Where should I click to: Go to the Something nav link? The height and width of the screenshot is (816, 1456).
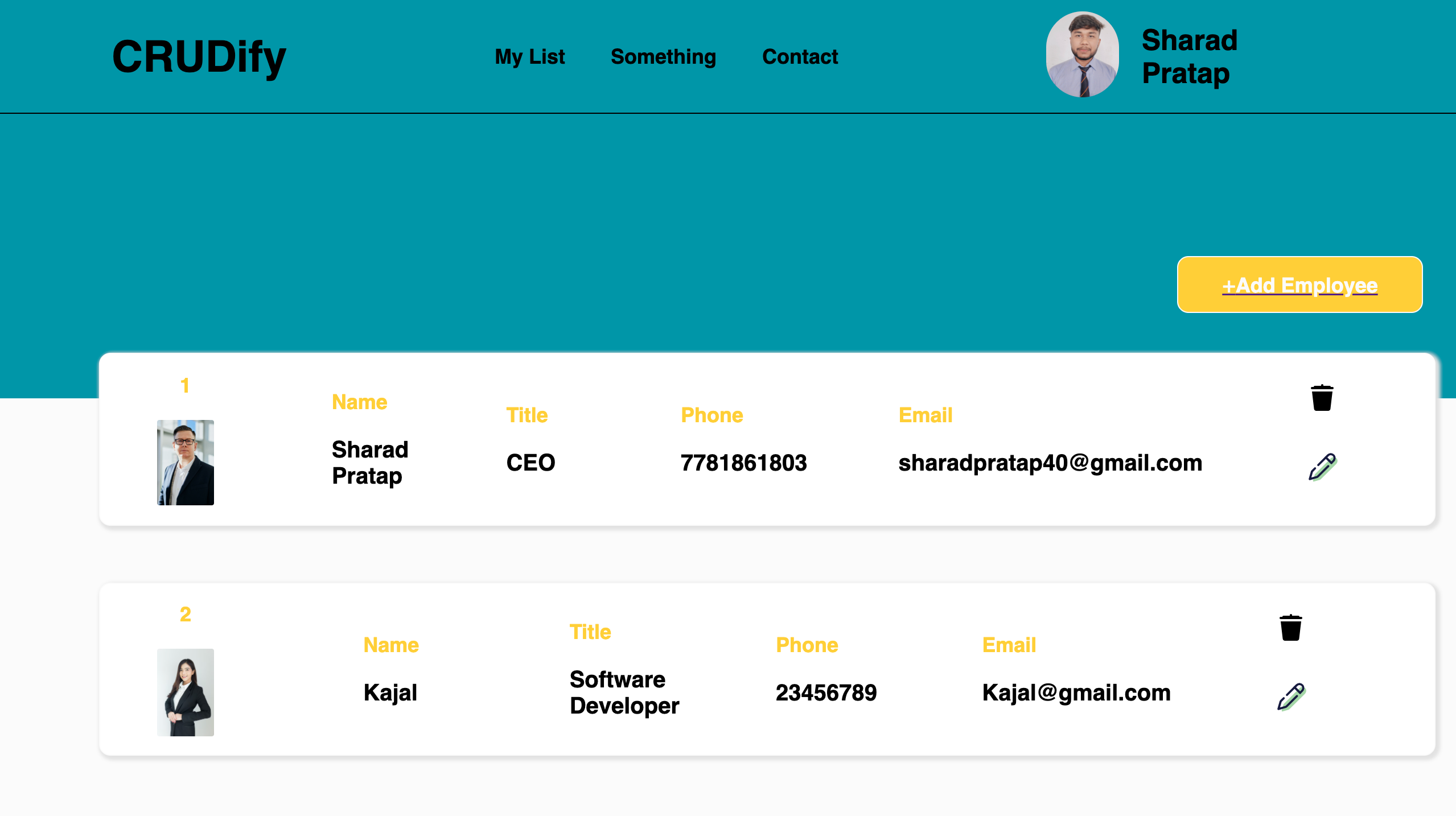click(x=663, y=57)
